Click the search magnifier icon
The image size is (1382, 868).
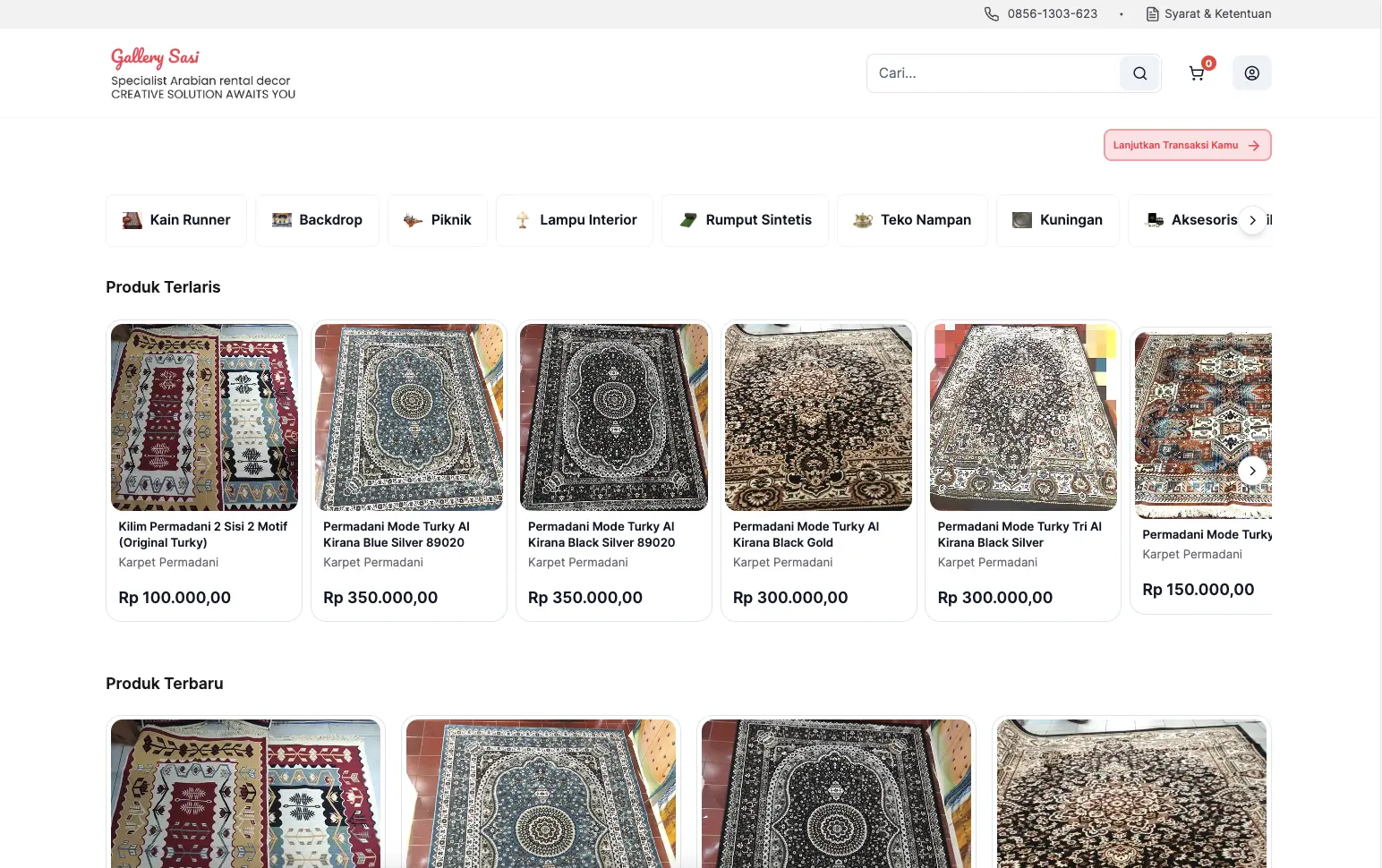(x=1139, y=73)
